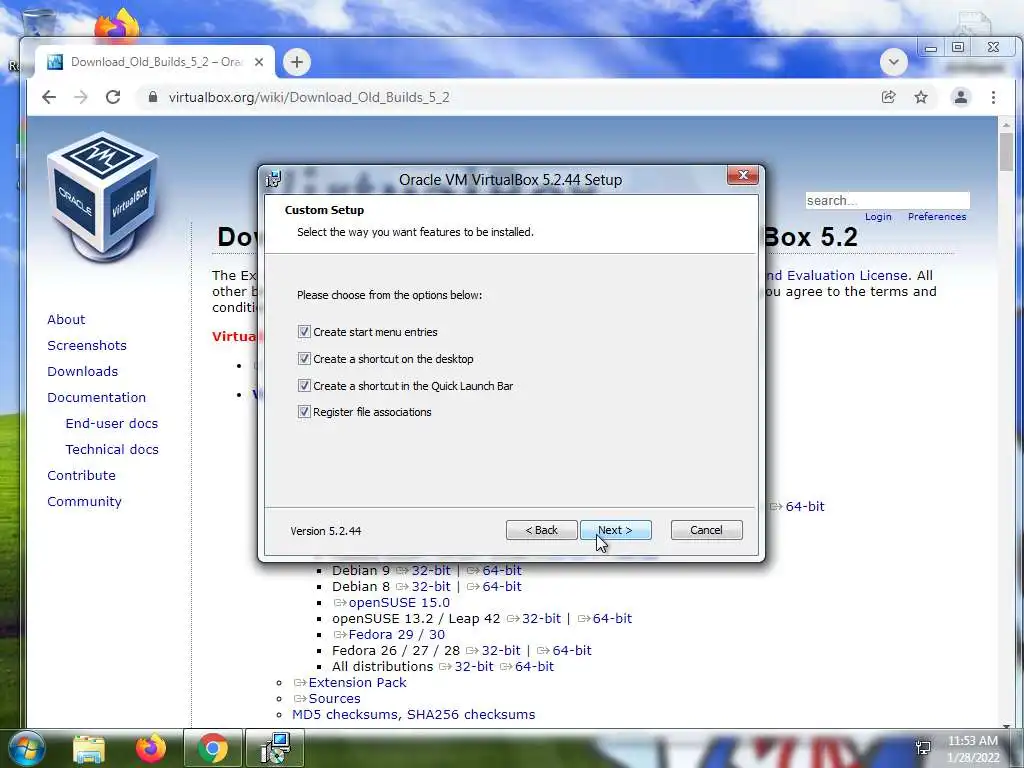Viewport: 1024px width, 768px height.
Task: Toggle Create start menu entries checkbox
Action: coord(304,332)
